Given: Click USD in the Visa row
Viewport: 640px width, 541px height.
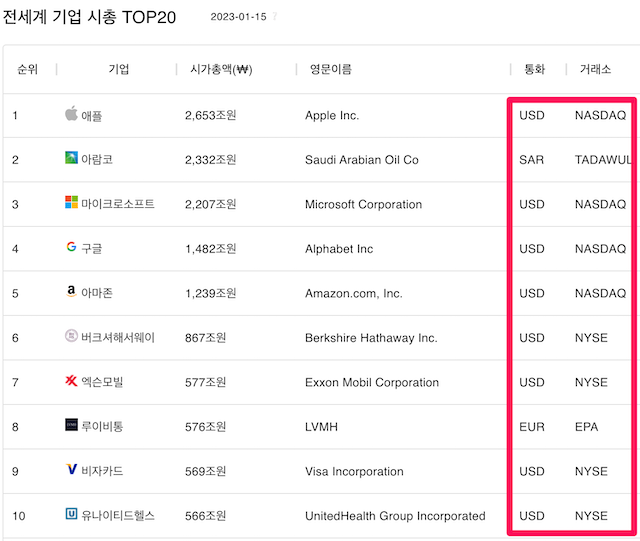Looking at the screenshot, I should [x=532, y=471].
